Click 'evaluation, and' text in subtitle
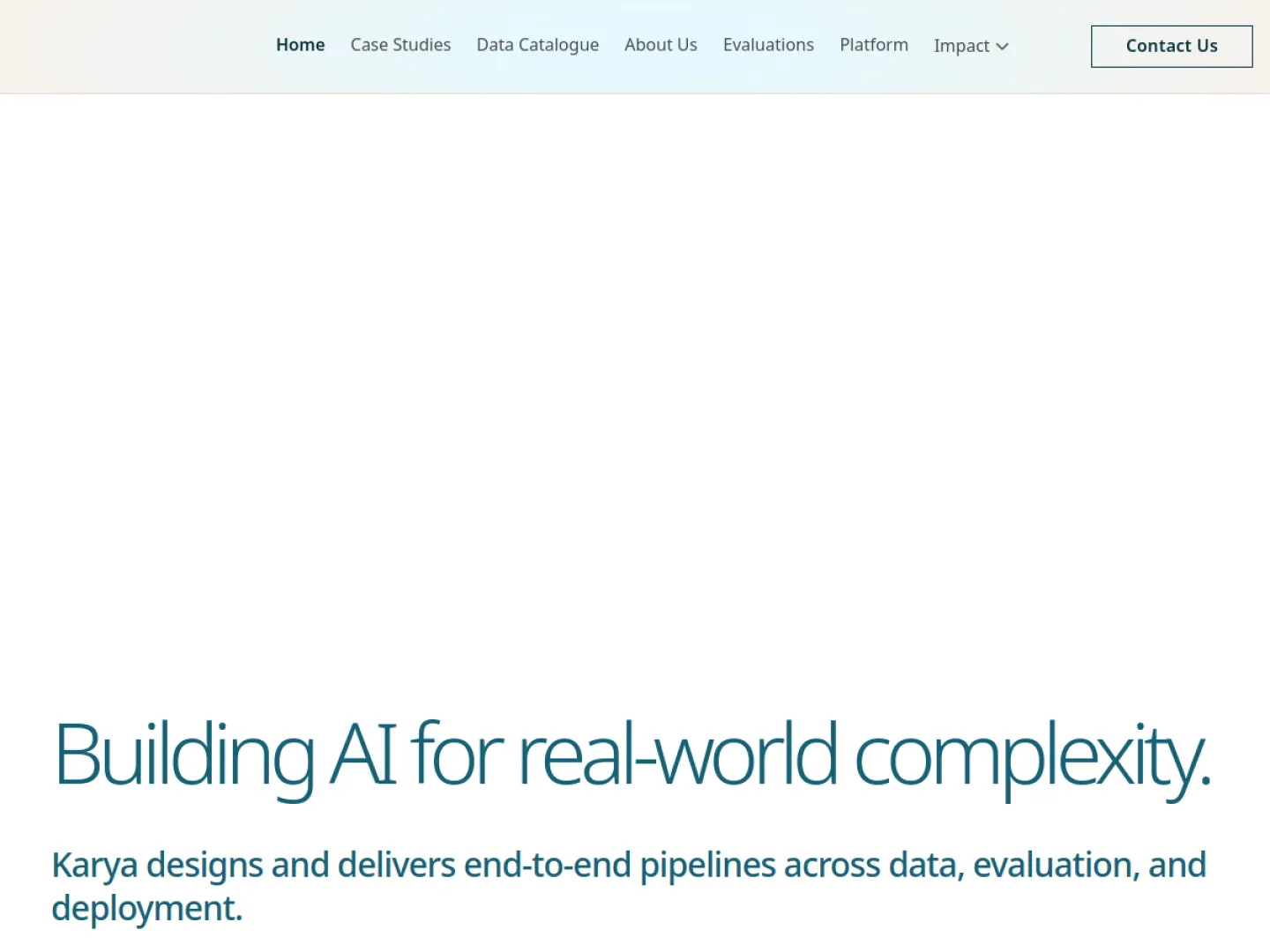Viewport: 1270px width, 952px height. click(x=1089, y=866)
